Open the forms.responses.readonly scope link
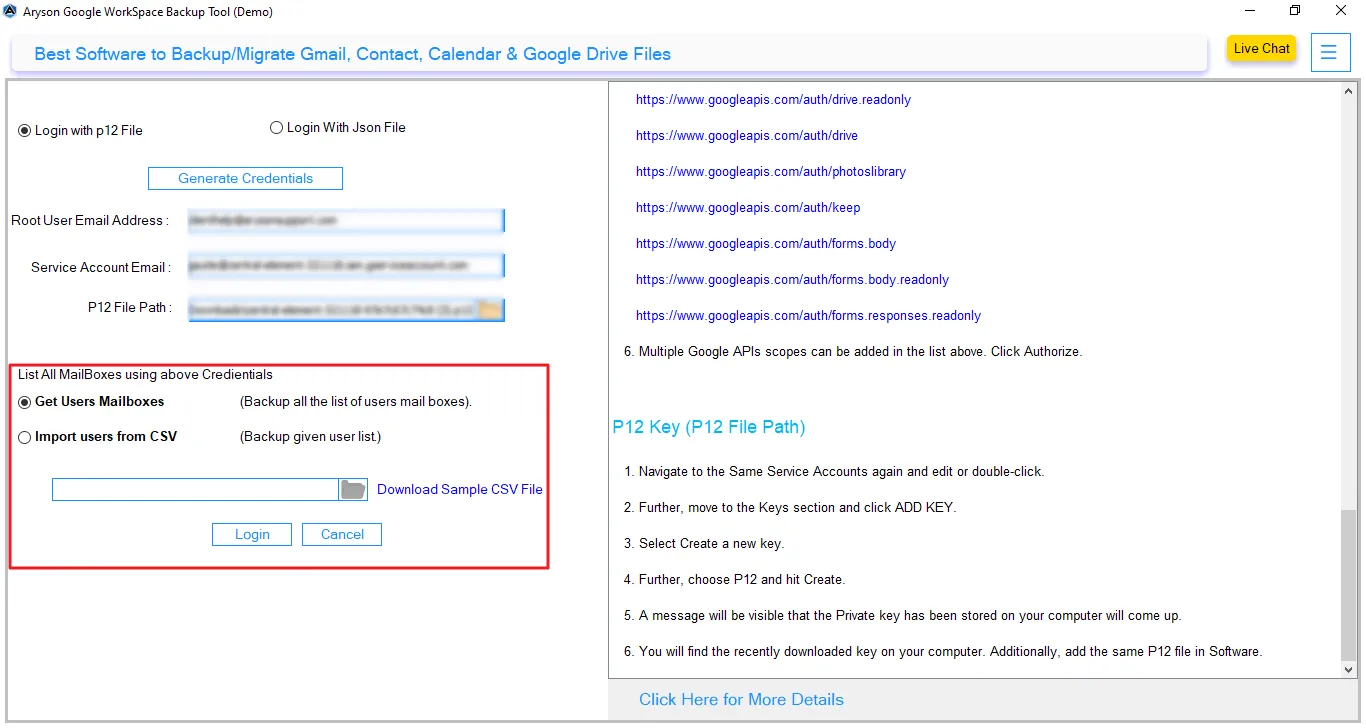This screenshot has width=1366, height=728. click(808, 315)
